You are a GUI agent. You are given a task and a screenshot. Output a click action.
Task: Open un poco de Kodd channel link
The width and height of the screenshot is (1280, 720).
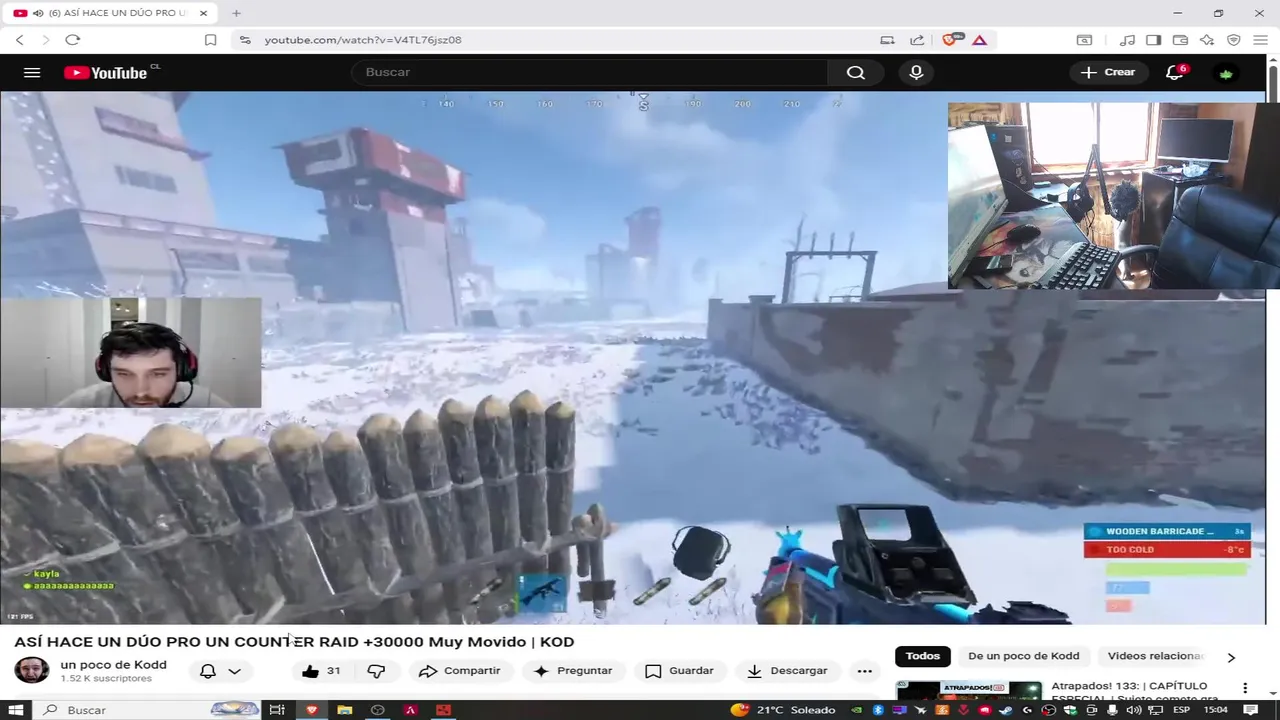click(113, 664)
